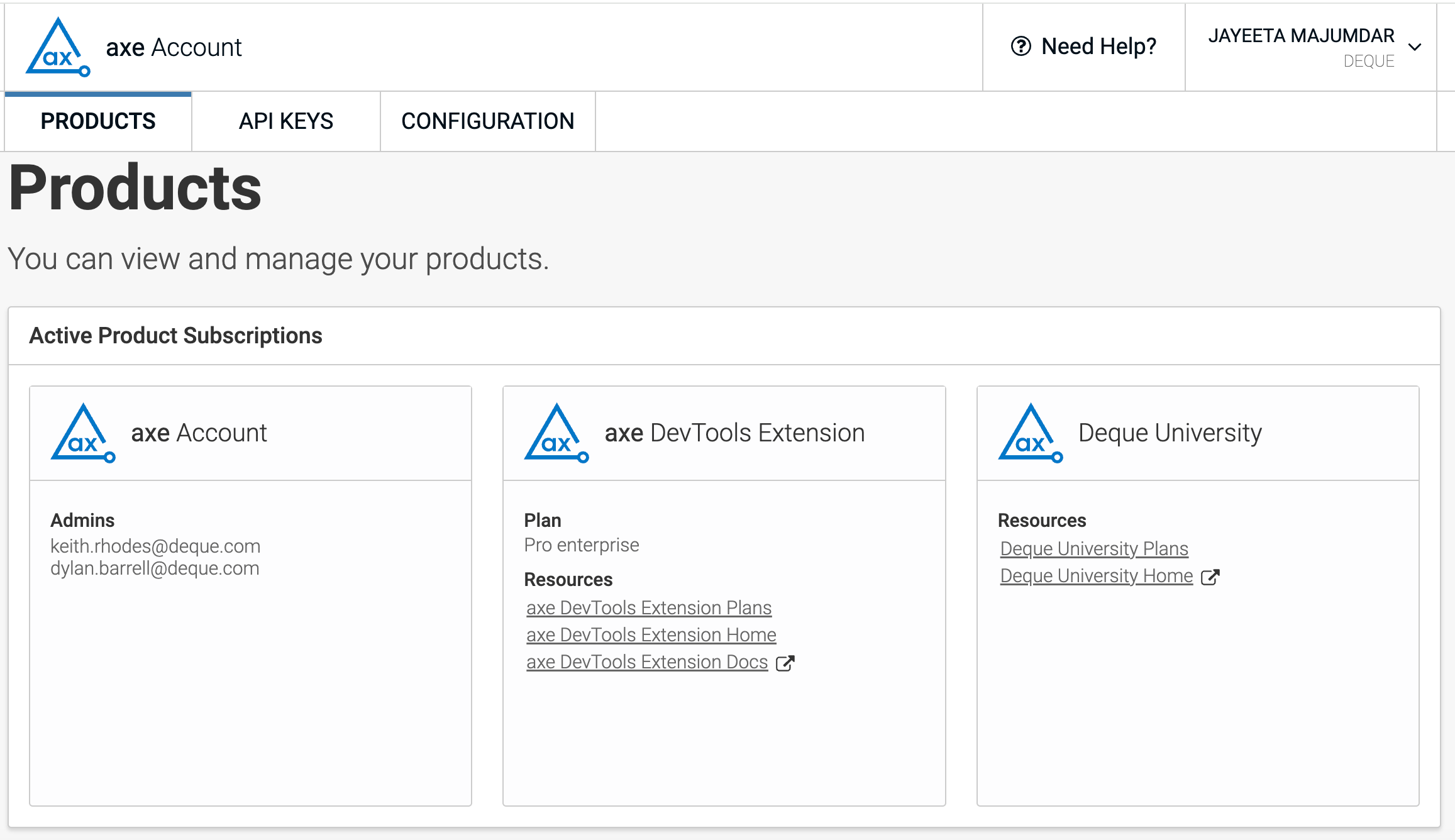Screen dimensions: 1455x840
Task: Open axe DevTools Extension Home link
Action: (651, 635)
